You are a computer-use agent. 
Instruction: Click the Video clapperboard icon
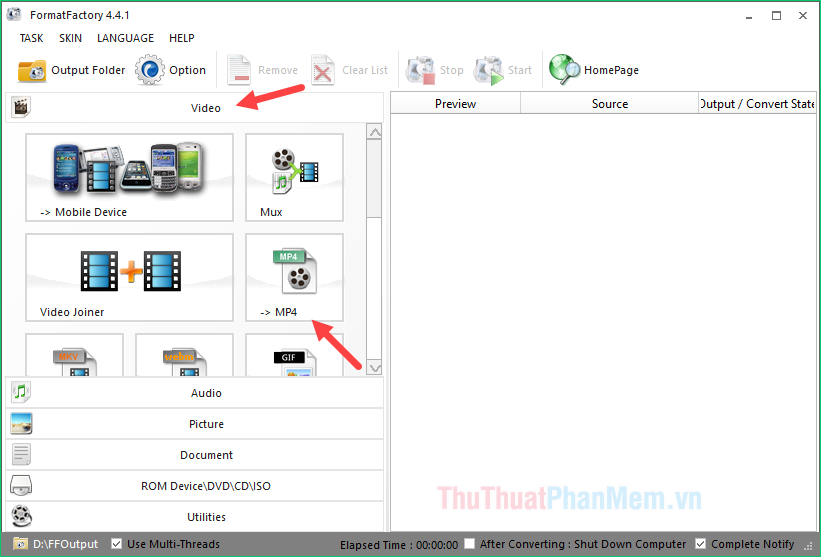click(21, 107)
